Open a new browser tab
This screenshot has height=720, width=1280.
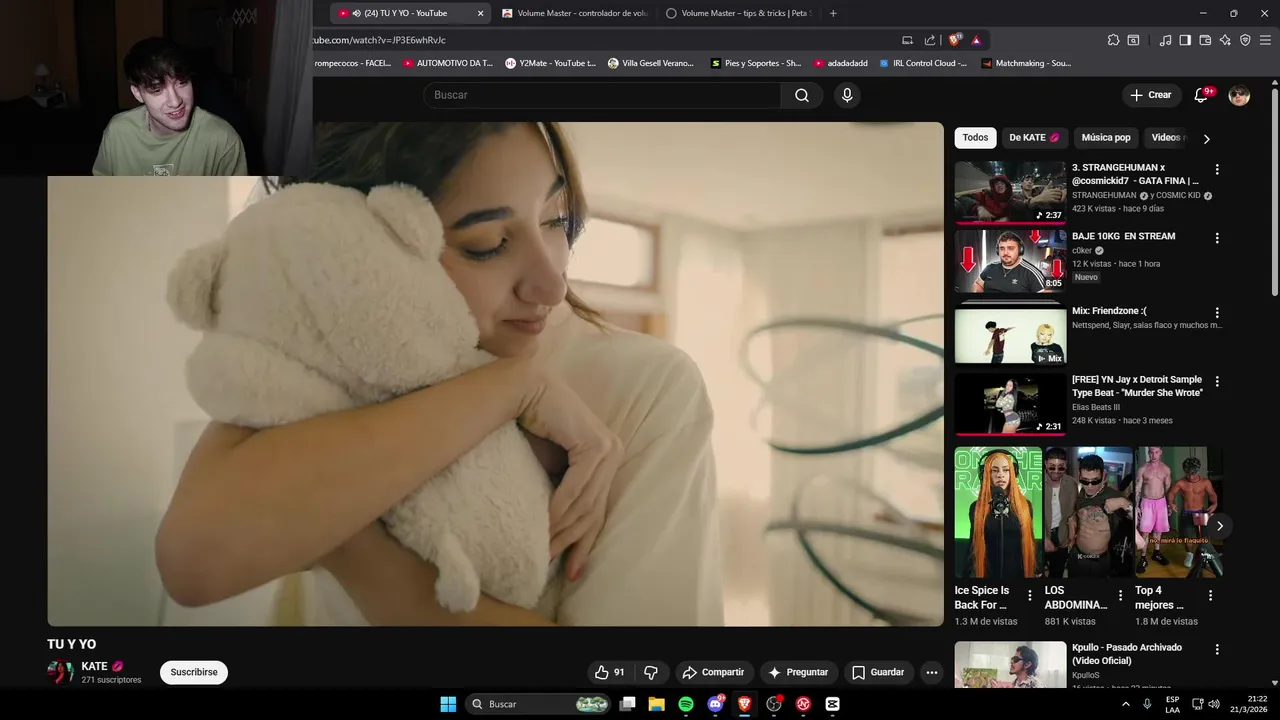833,13
